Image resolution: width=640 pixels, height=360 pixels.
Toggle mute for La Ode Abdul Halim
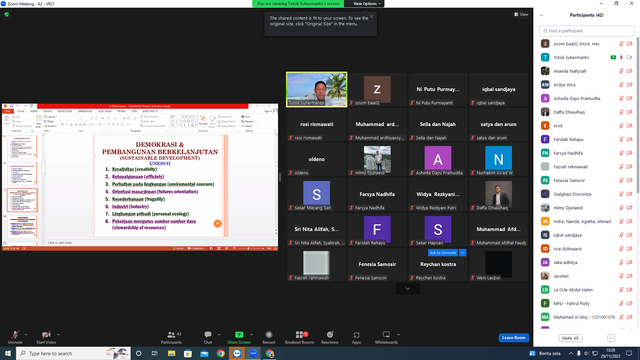tap(621, 290)
